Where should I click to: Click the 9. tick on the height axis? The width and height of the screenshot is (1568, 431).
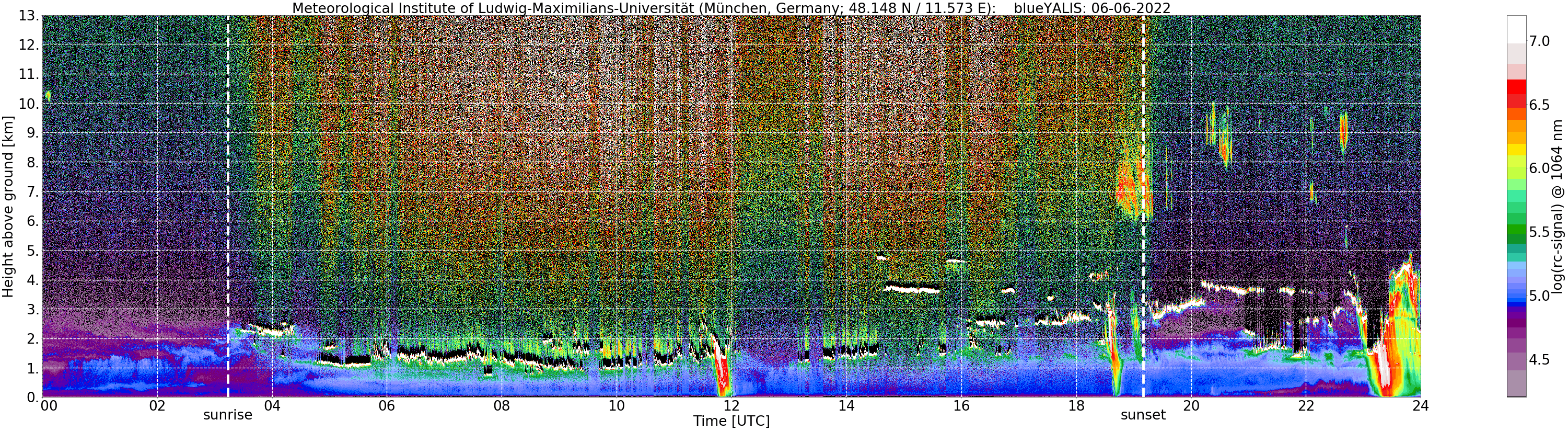coord(32,133)
